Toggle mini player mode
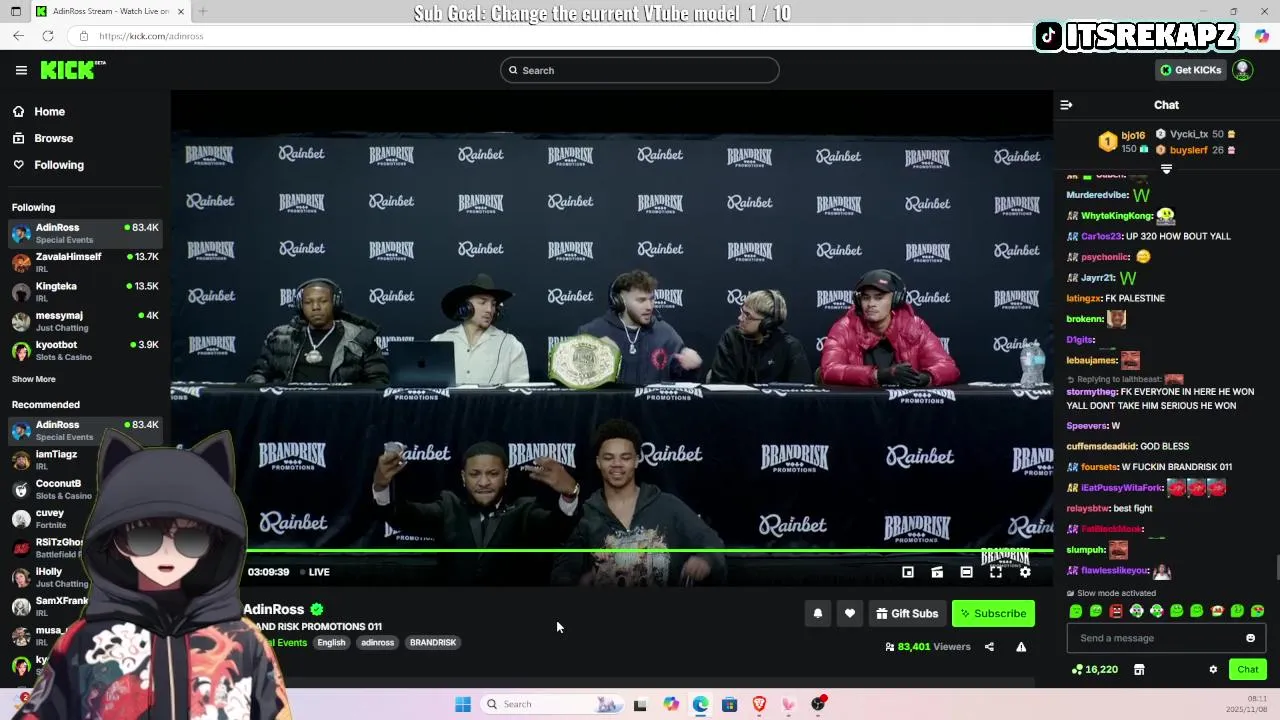1280x720 pixels. pyautogui.click(x=908, y=572)
